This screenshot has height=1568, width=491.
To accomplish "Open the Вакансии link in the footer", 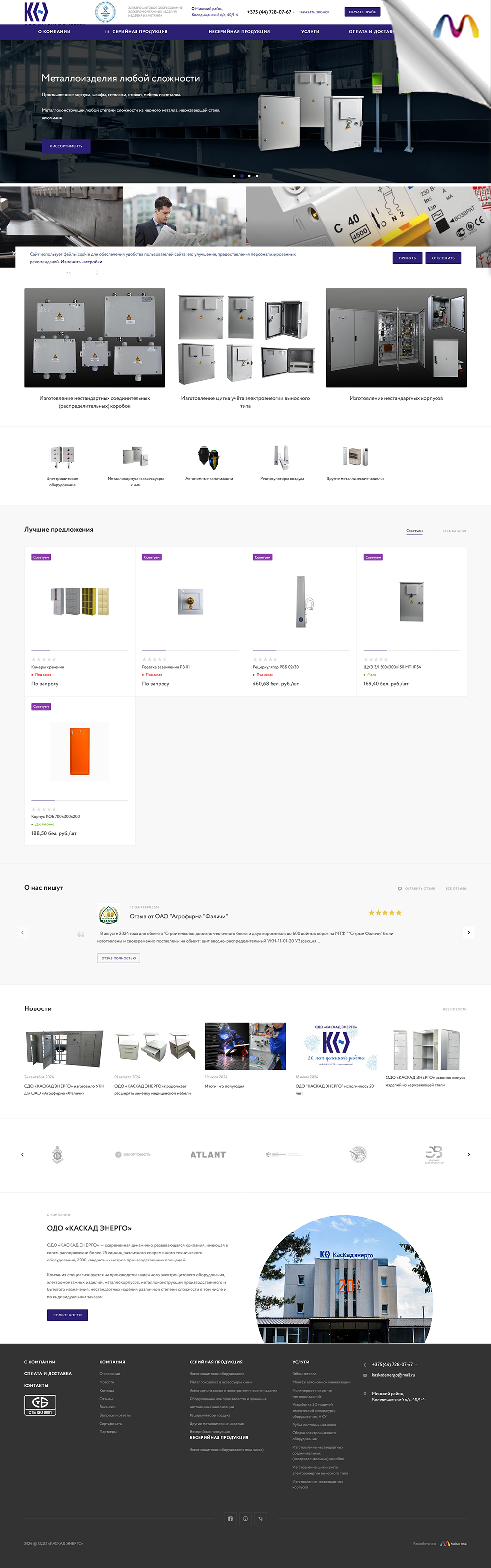I will 108,1407.
